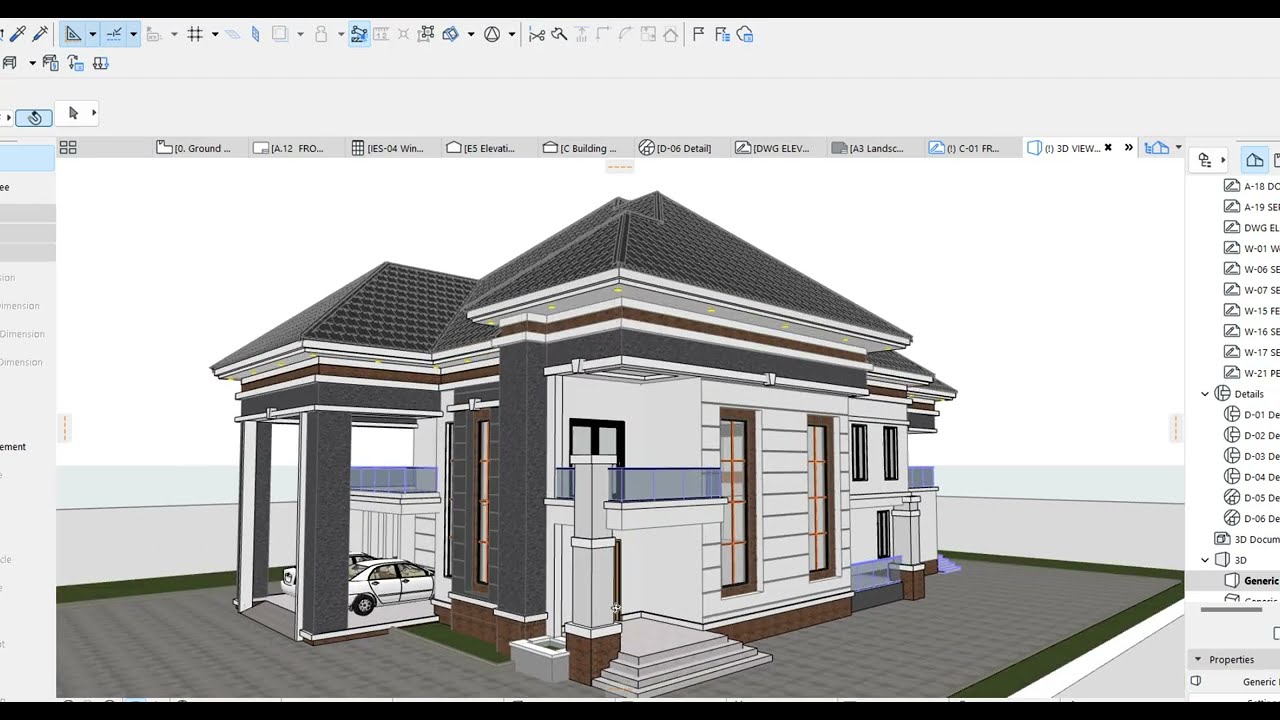The image size is (1280, 720).
Task: Click the flag markup icon
Action: pyautogui.click(x=698, y=34)
